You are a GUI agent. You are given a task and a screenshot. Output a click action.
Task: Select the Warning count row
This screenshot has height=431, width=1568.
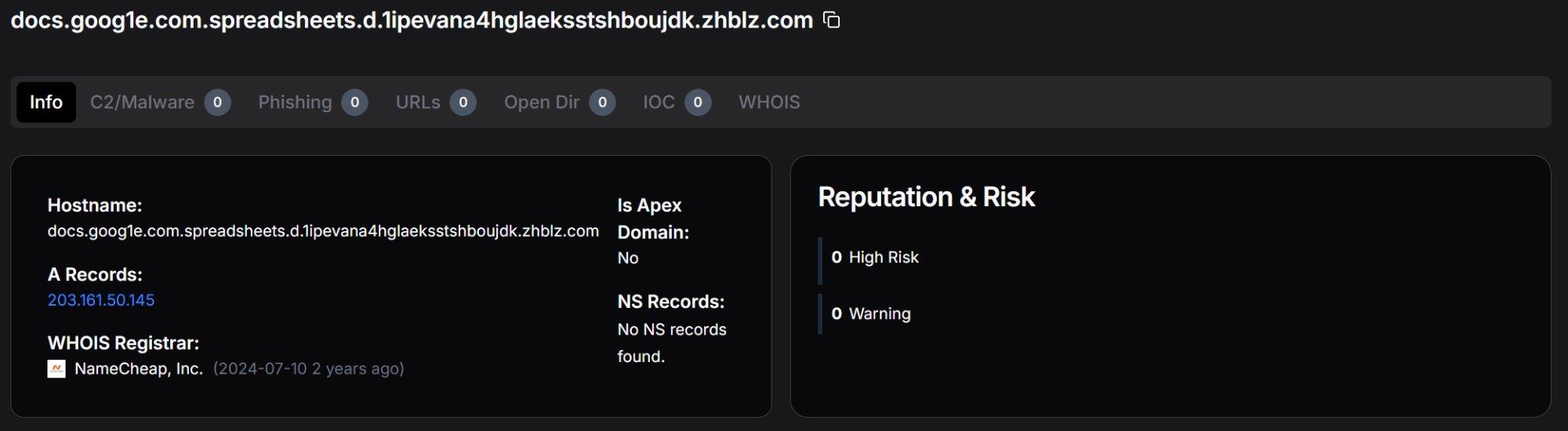[871, 314]
